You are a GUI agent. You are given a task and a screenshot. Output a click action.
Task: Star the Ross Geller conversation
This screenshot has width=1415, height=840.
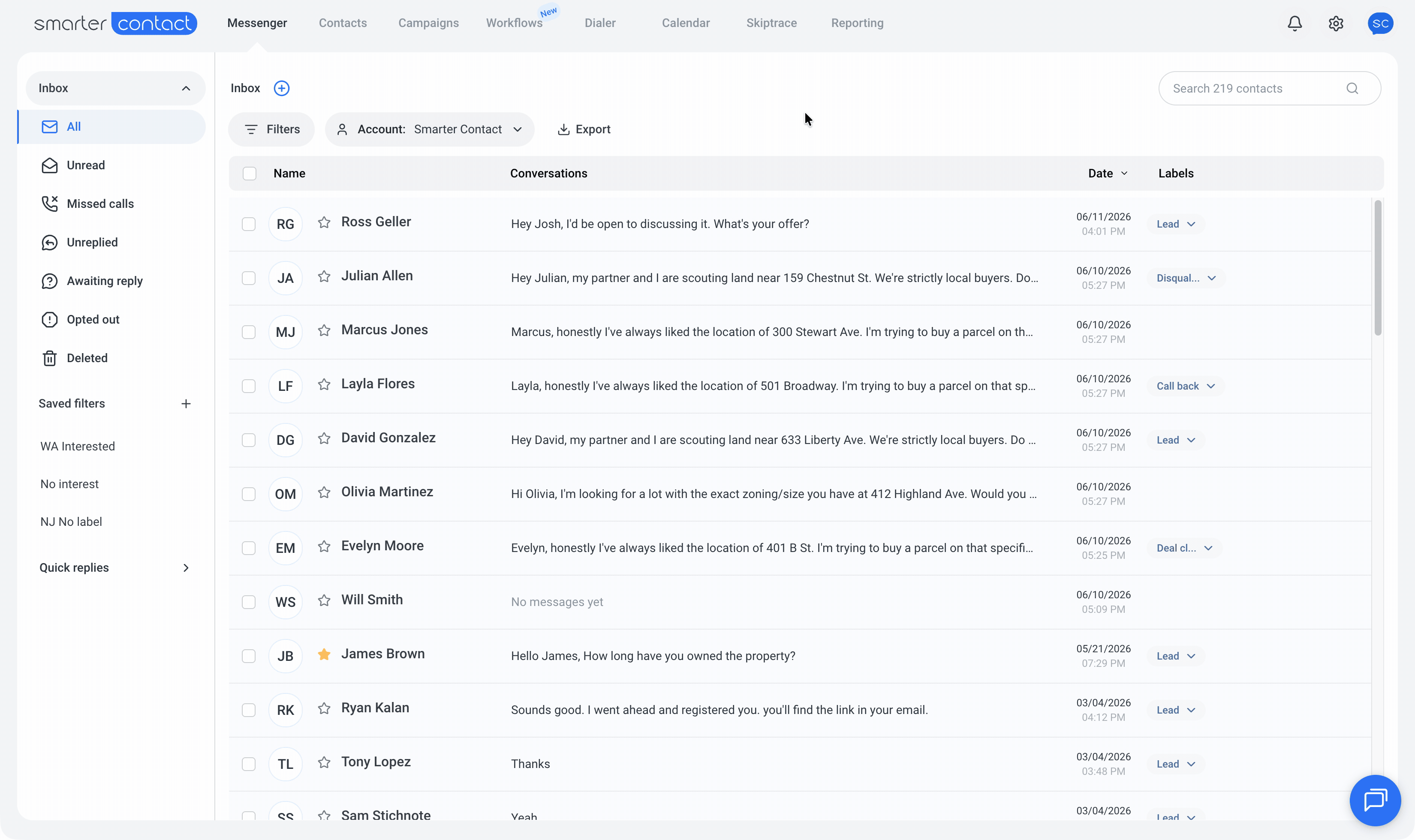[324, 222]
